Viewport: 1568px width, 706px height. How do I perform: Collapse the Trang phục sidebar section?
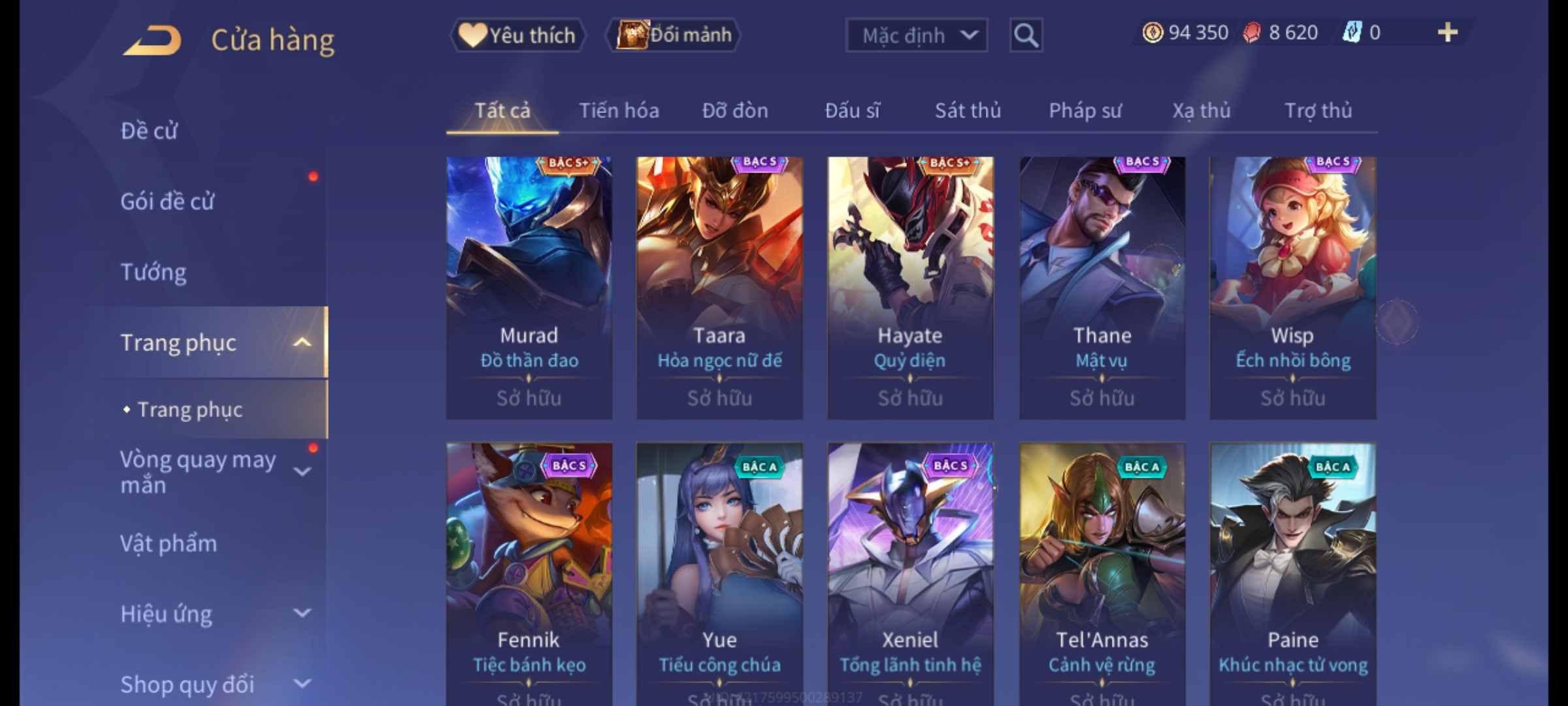pyautogui.click(x=302, y=343)
